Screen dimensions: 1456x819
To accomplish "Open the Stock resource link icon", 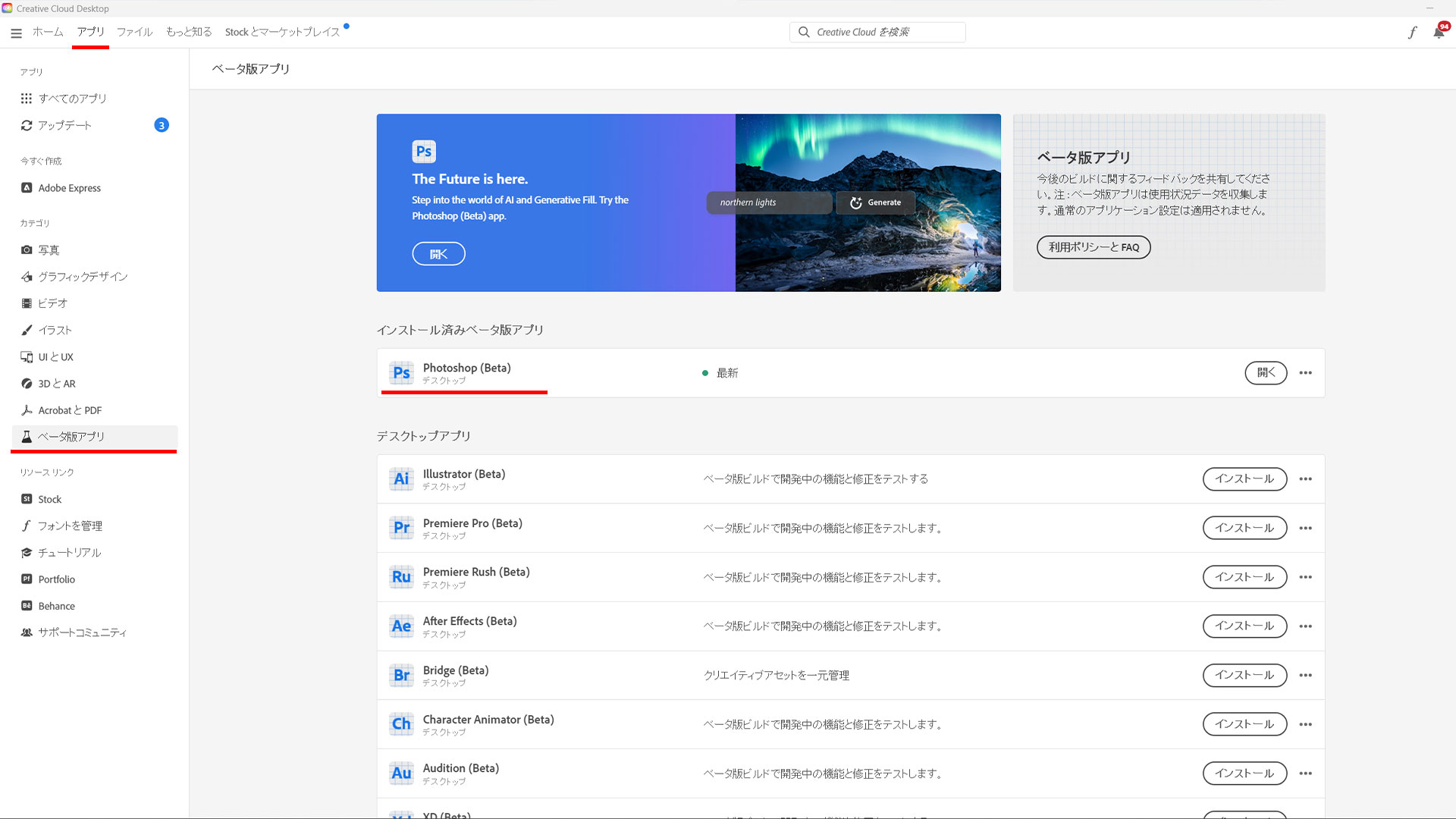I will pos(27,498).
